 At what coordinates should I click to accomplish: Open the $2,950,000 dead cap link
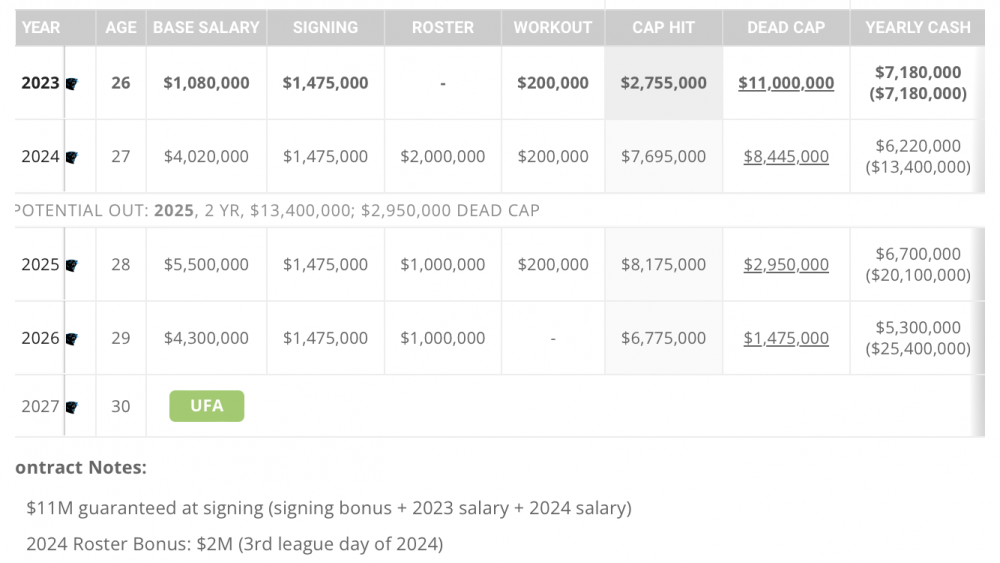tap(786, 265)
